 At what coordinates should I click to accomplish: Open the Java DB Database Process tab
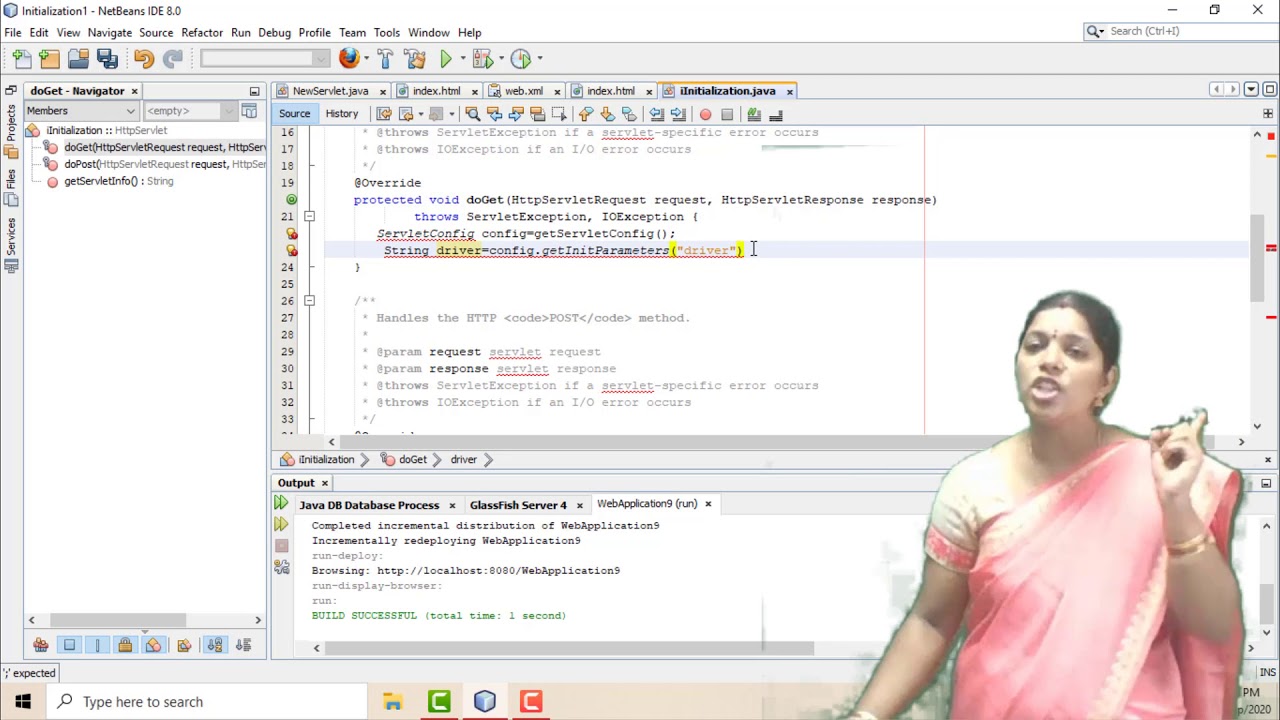tap(369, 505)
